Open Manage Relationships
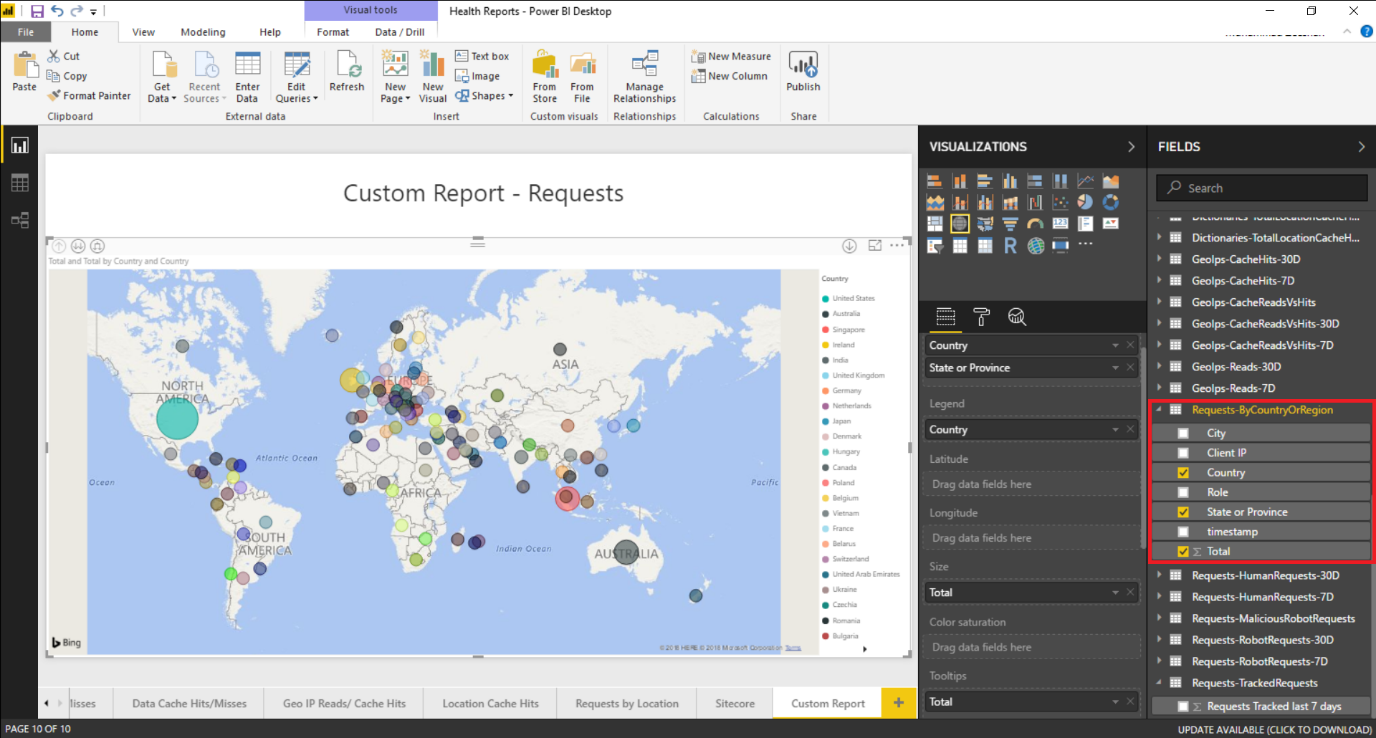This screenshot has width=1376, height=738. [x=645, y=77]
